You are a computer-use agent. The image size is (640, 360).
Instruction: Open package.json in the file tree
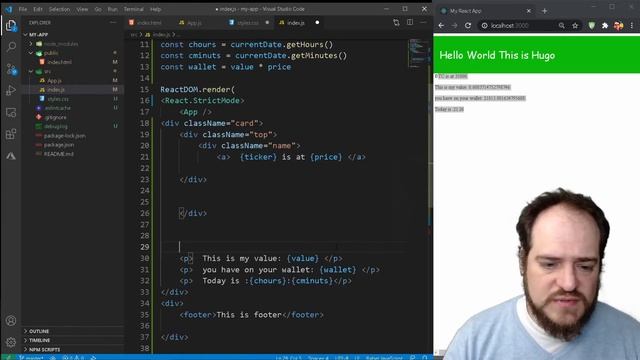(x=59, y=145)
